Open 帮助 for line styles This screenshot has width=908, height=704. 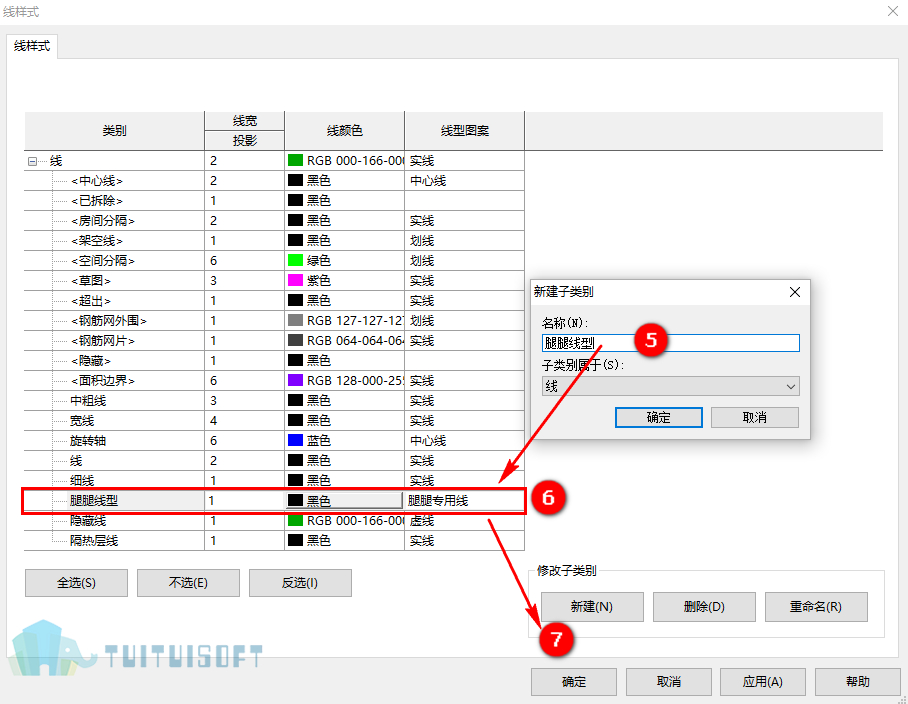(x=858, y=682)
